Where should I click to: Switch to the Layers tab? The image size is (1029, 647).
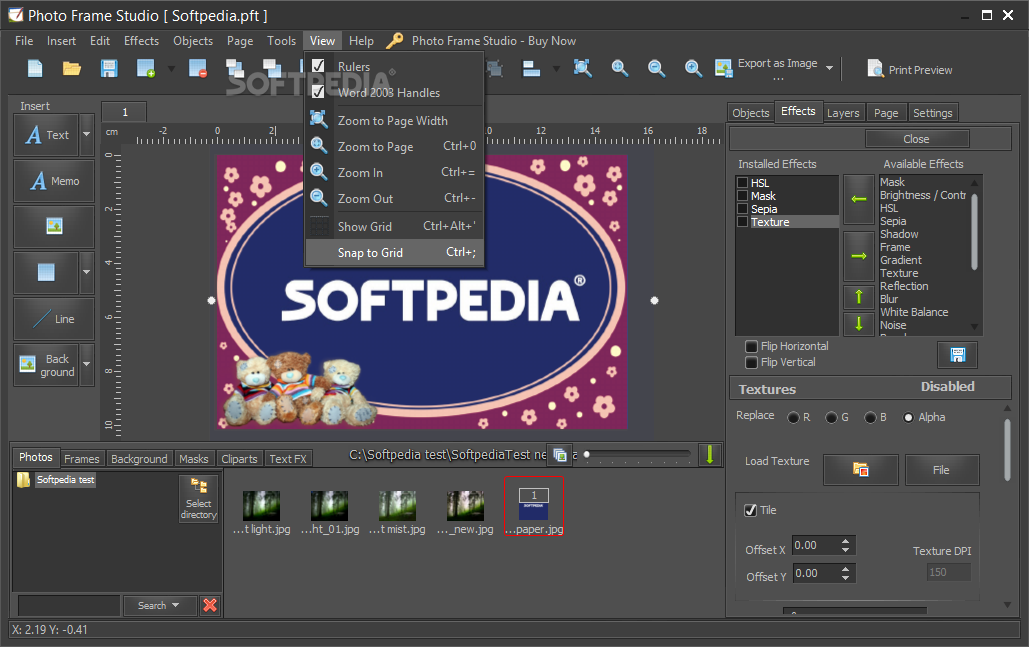843,113
